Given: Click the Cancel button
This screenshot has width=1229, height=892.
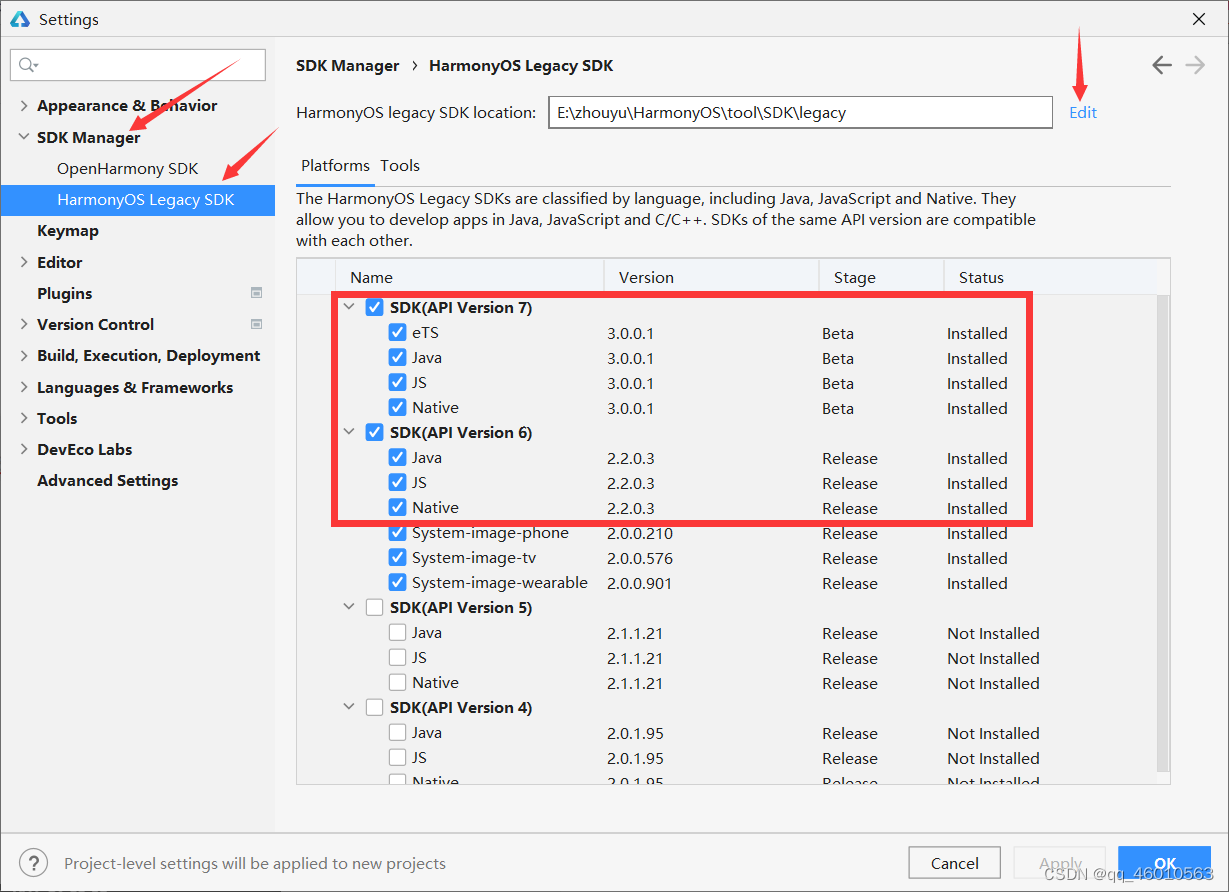Looking at the screenshot, I should (955, 863).
